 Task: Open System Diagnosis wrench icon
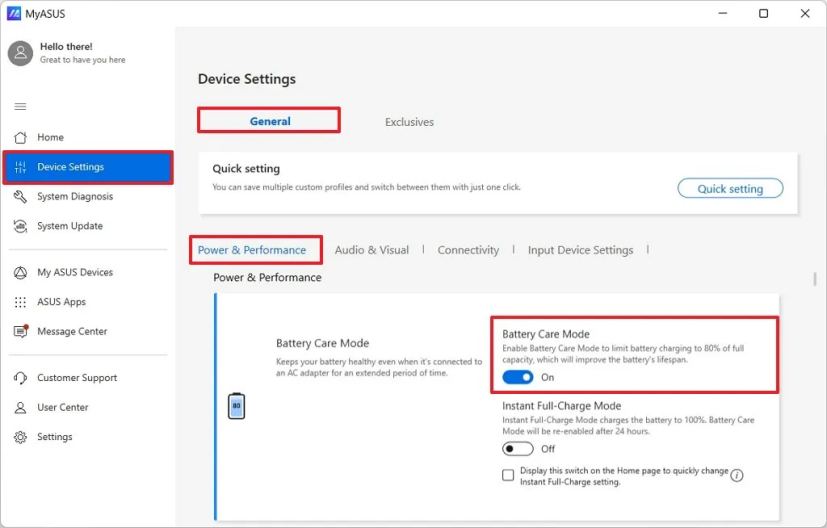coord(20,197)
